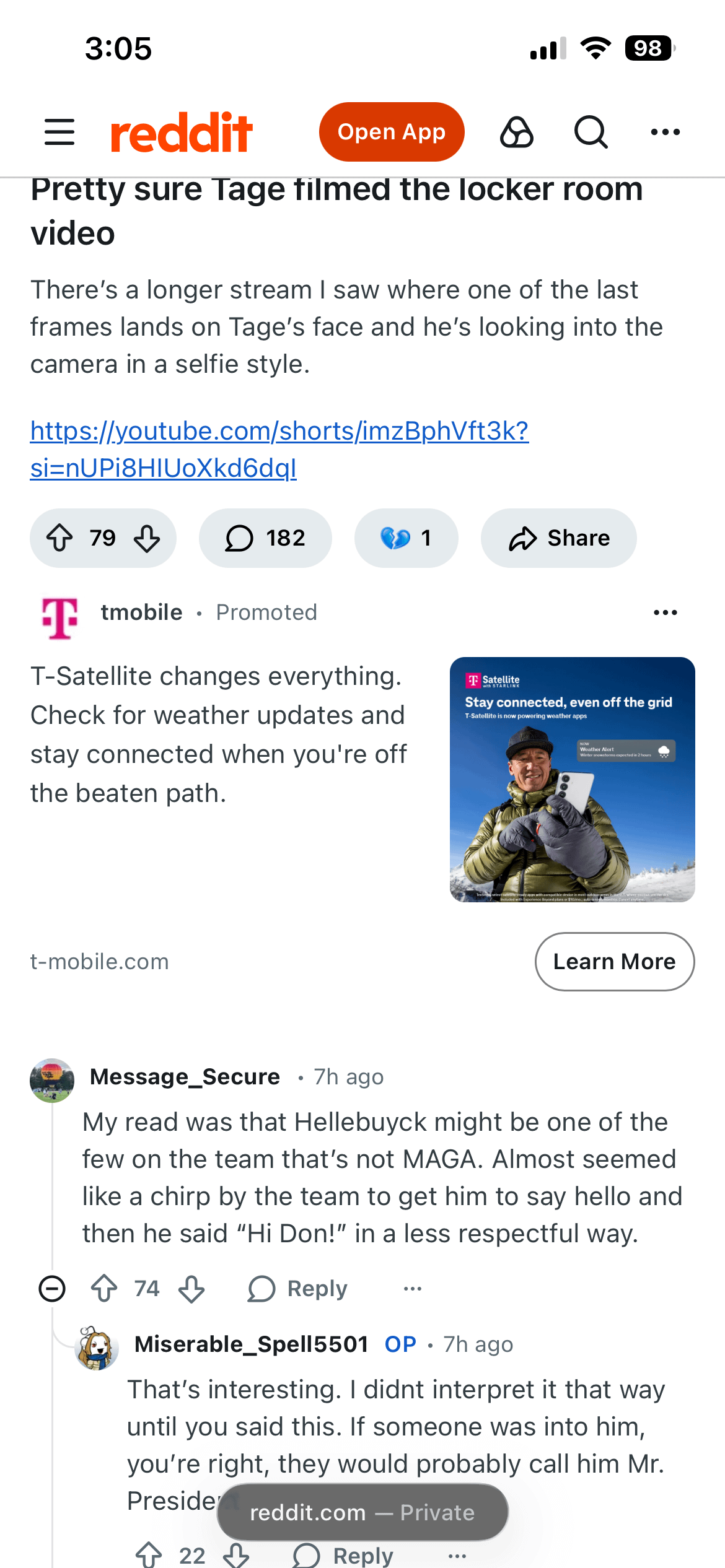The width and height of the screenshot is (725, 1568).
Task: Reply to Message_Secure's comment
Action: coord(298,1289)
